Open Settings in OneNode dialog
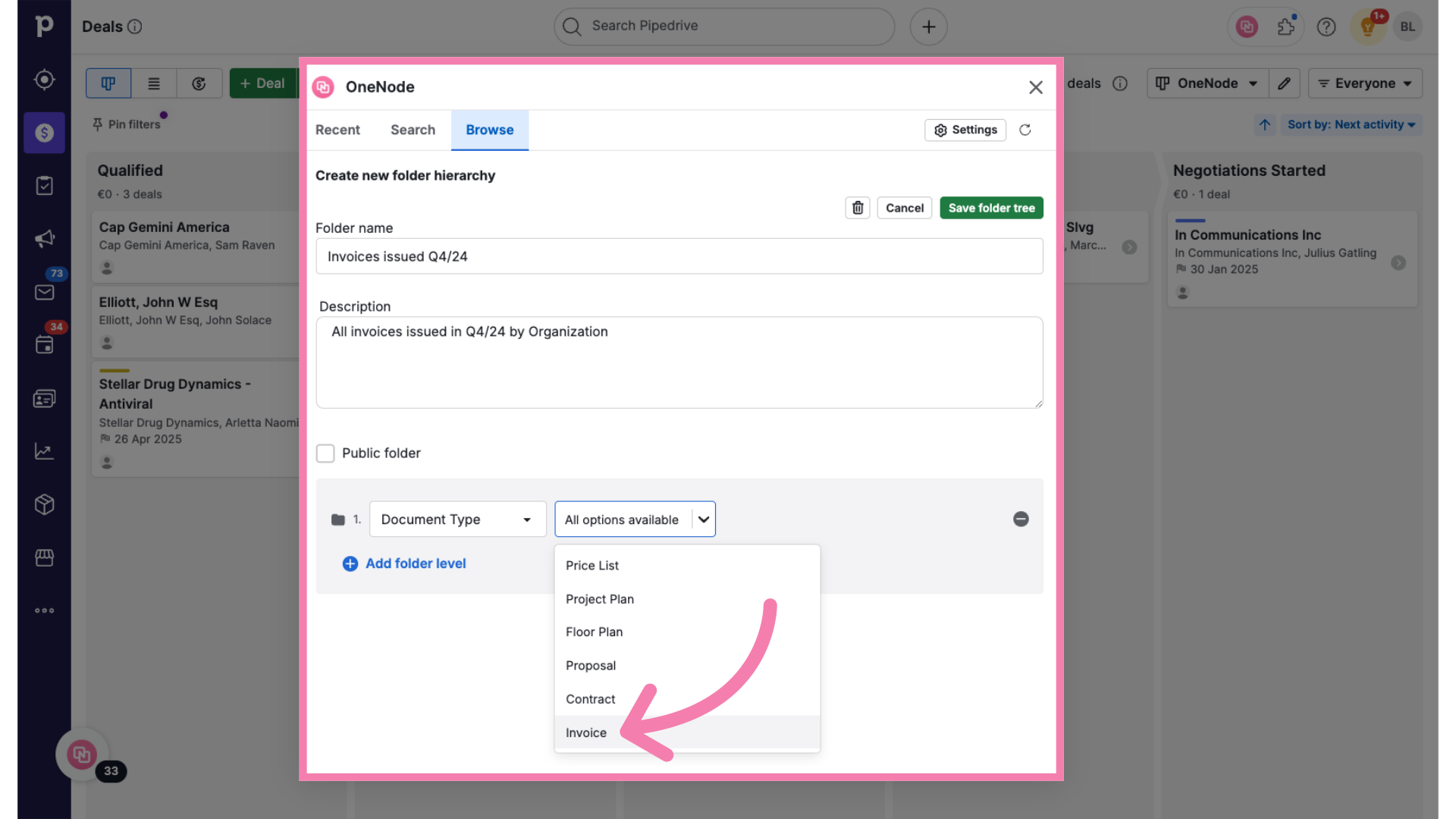The image size is (1456, 819). point(965,130)
